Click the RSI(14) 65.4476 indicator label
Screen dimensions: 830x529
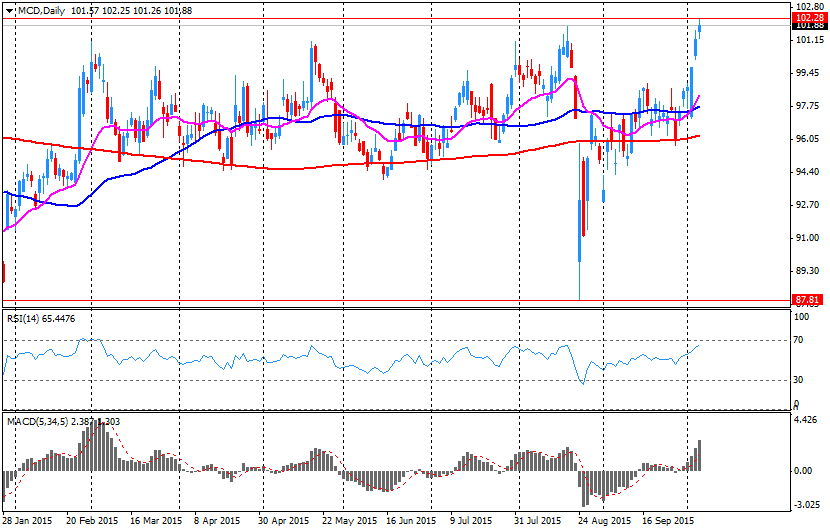41,318
